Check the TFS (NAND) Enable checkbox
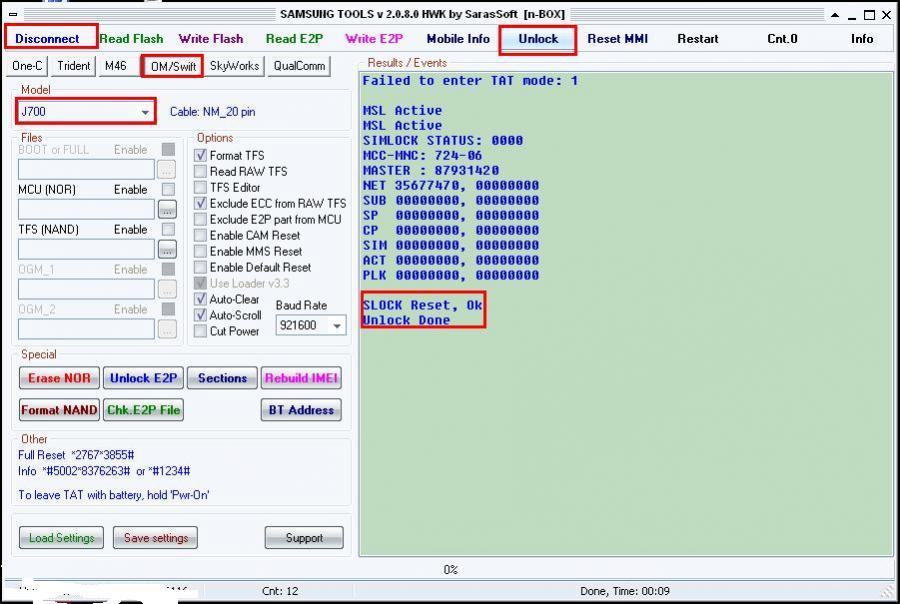 (168, 230)
